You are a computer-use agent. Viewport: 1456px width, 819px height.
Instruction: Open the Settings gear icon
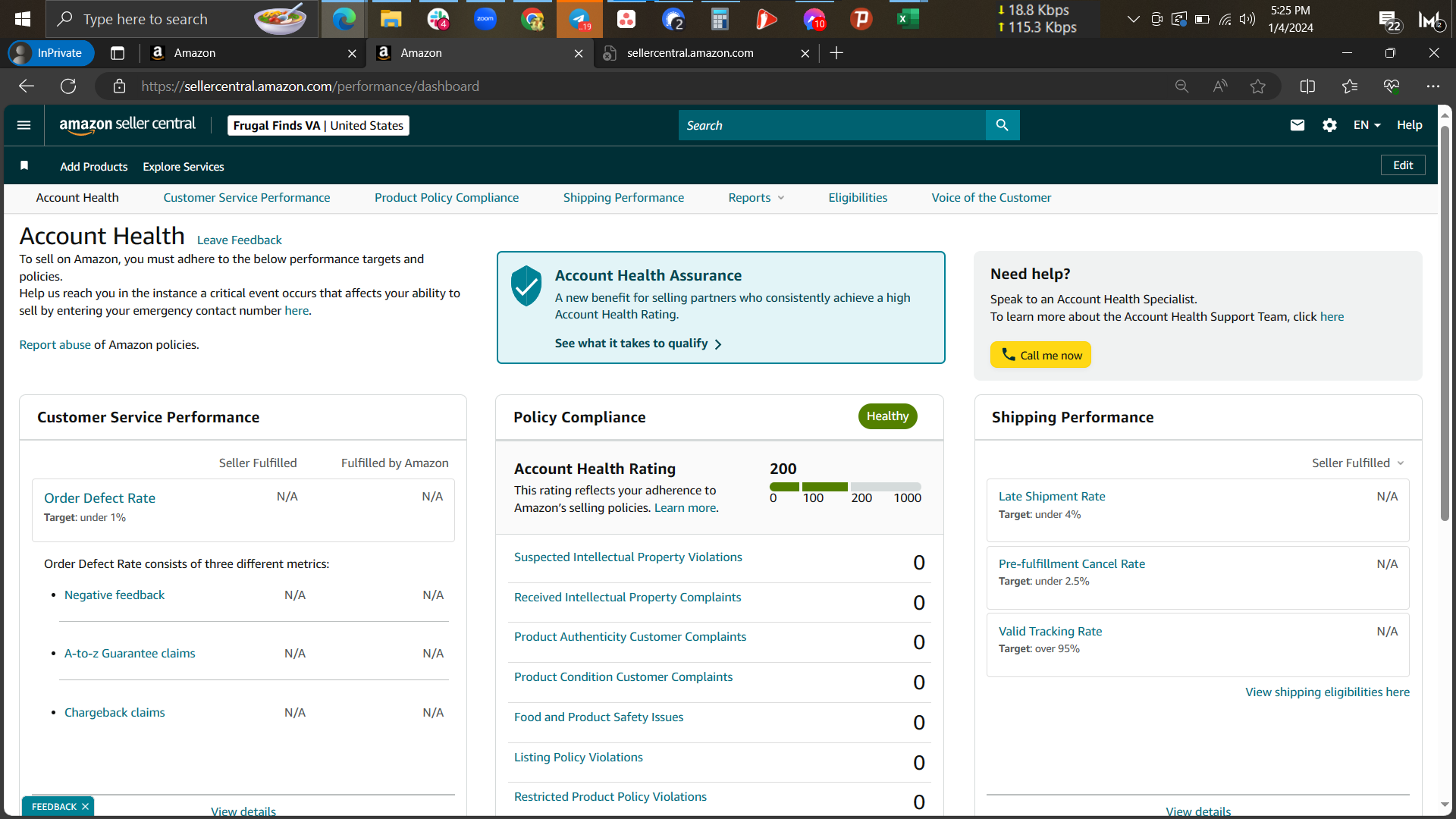click(x=1329, y=125)
